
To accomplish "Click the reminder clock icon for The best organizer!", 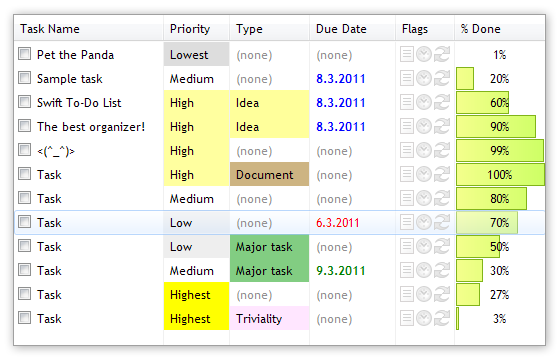I will (x=424, y=126).
